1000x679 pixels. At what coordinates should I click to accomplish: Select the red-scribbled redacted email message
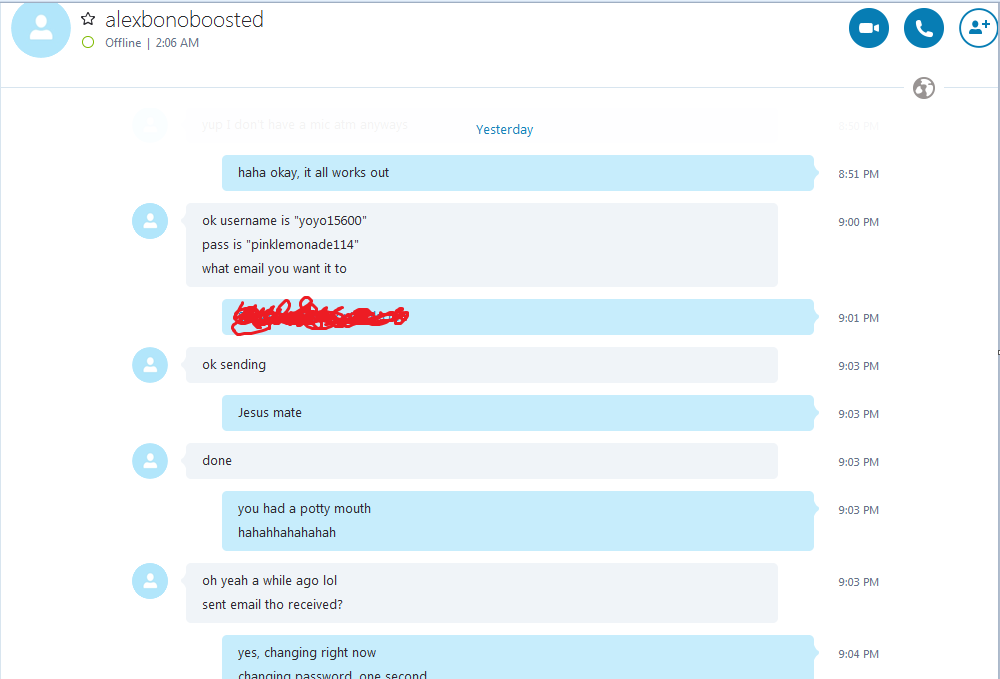519,317
